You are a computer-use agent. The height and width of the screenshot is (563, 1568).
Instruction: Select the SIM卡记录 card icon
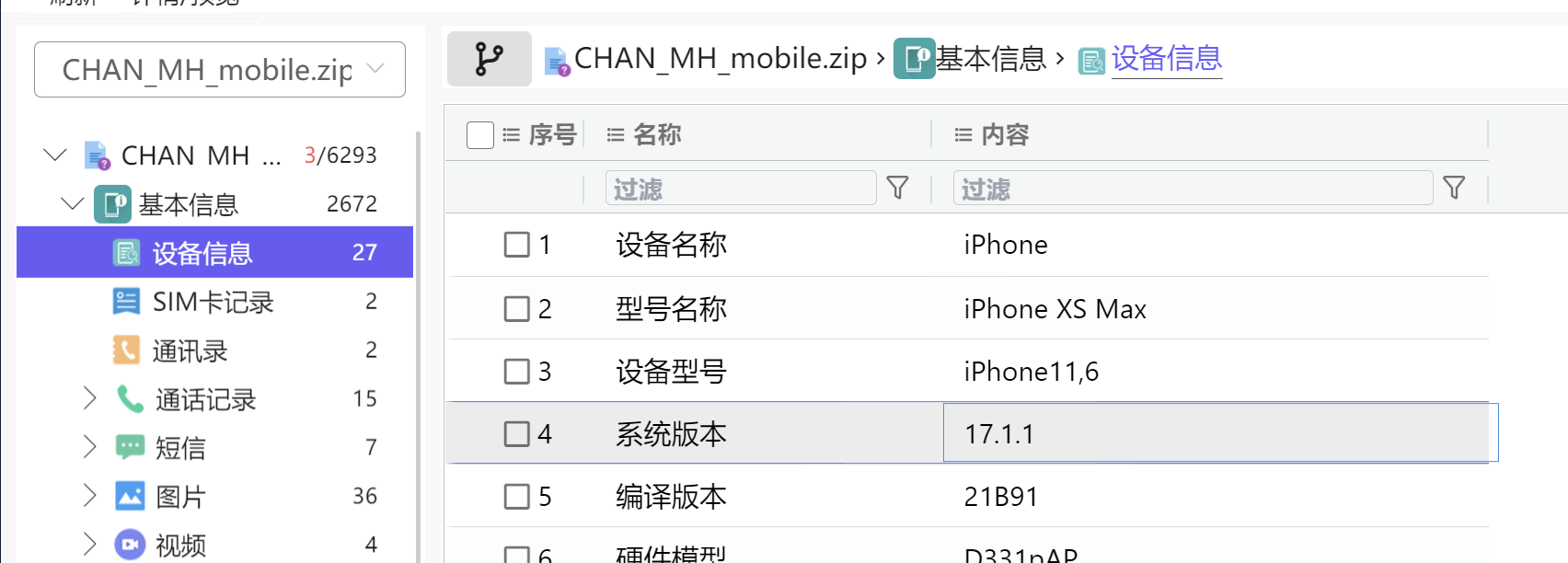coord(126,302)
